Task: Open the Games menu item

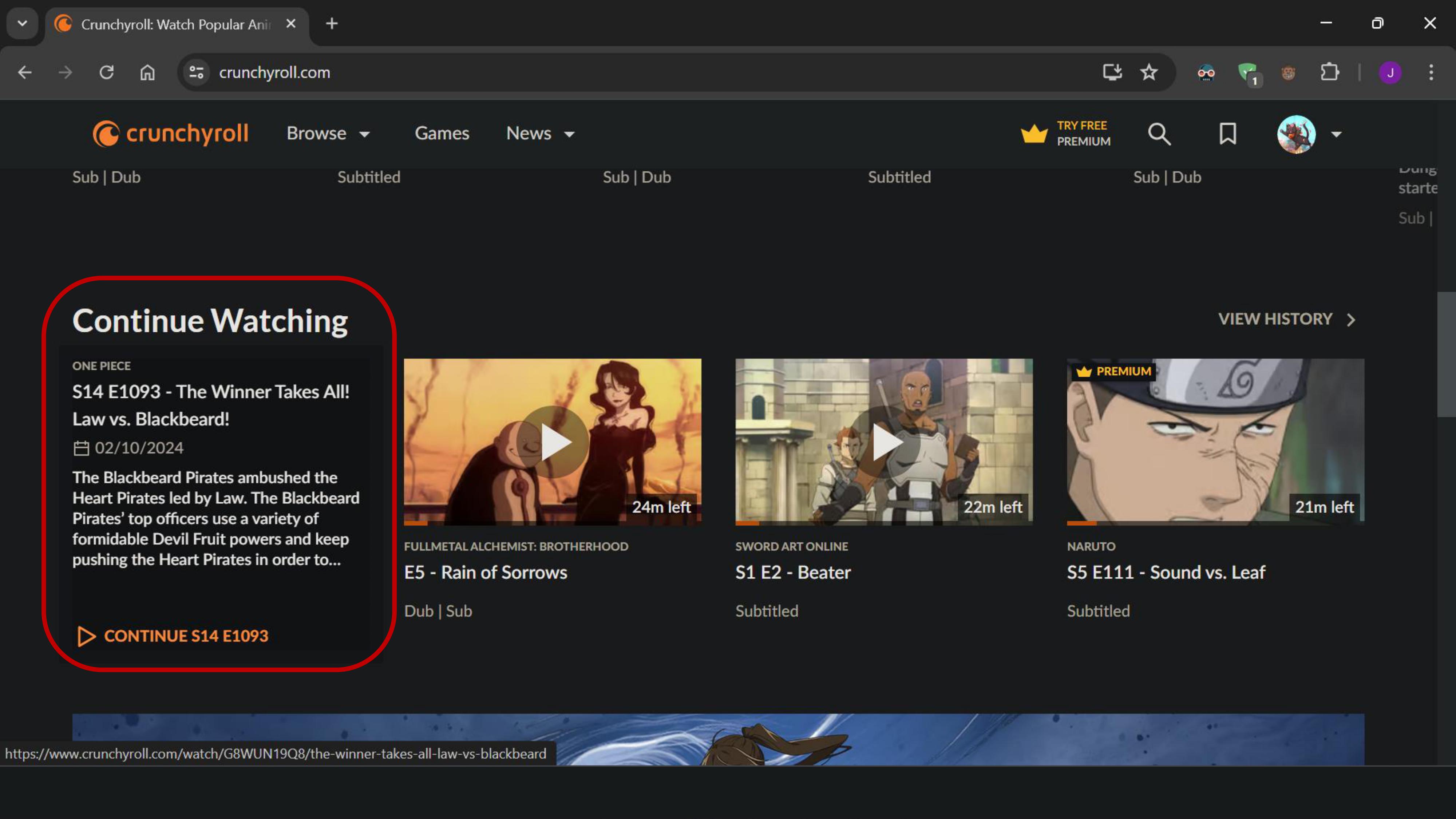Action: point(442,133)
